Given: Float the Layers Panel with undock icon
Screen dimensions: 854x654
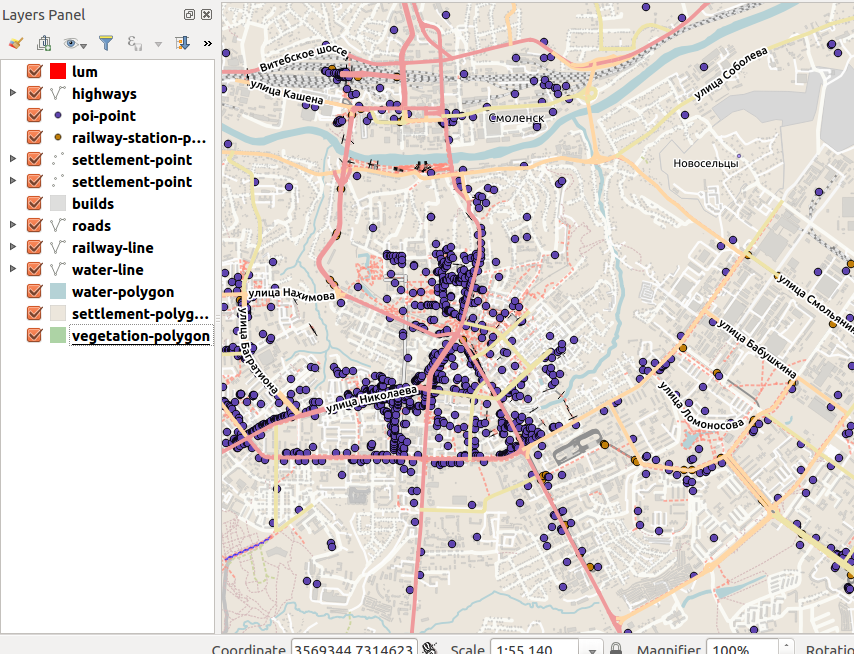Looking at the screenshot, I should click(x=190, y=15).
